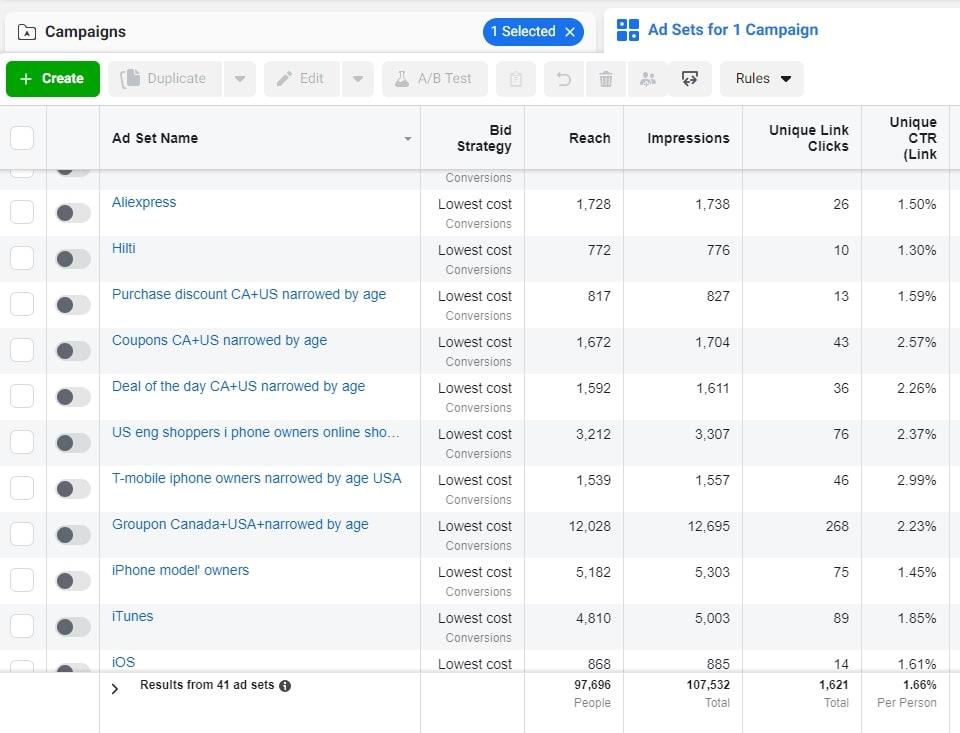Open Coupons CA+US narrowed by age link
This screenshot has height=733, width=960.
219,340
